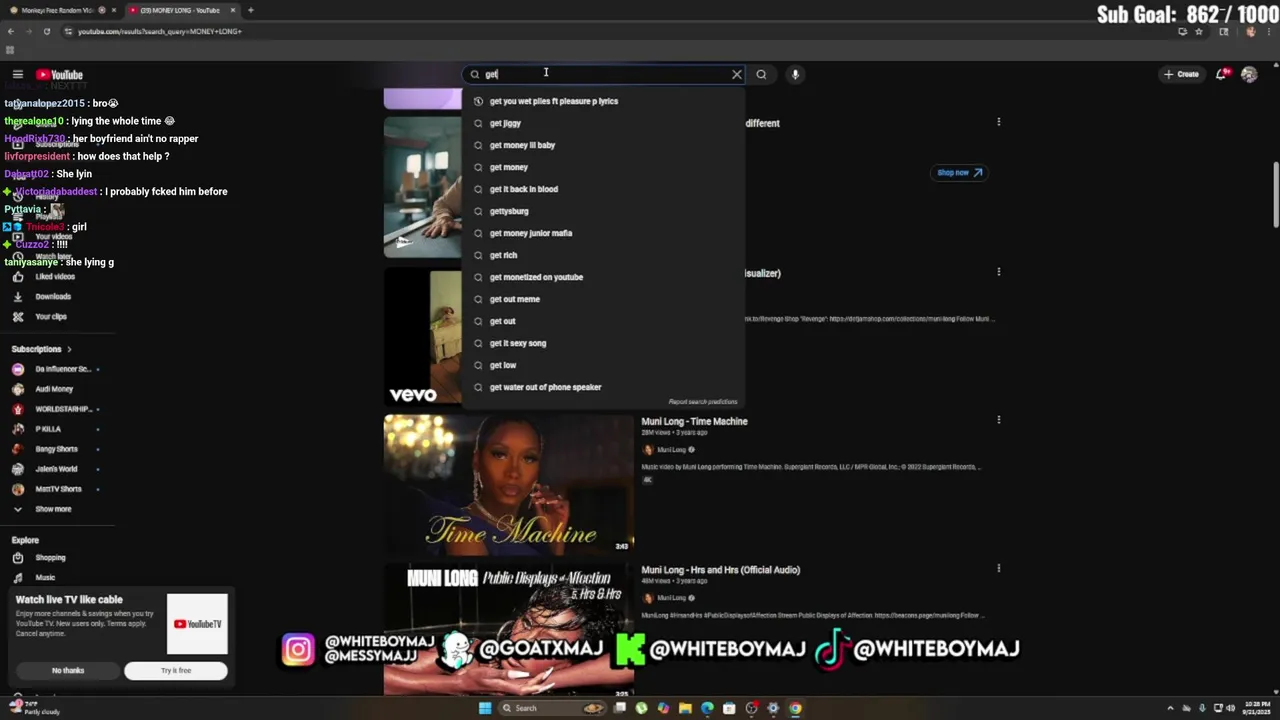1280x720 pixels.
Task: Focus the YouTube search input
Action: (605, 74)
